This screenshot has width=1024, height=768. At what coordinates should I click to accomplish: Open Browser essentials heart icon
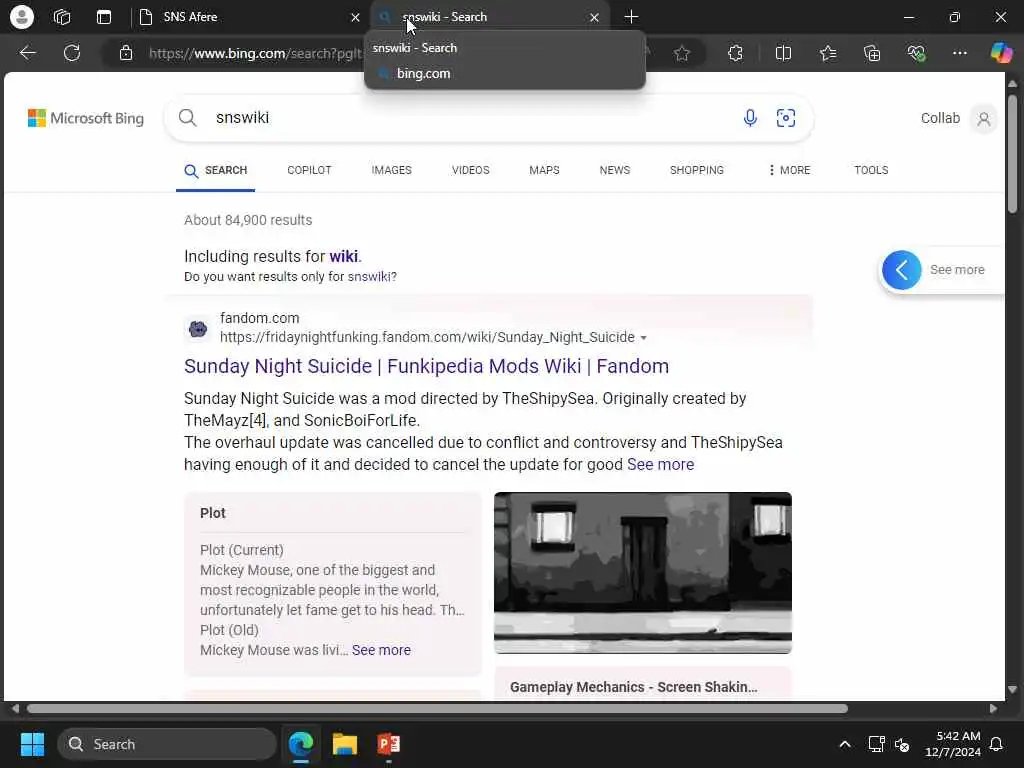coord(916,53)
